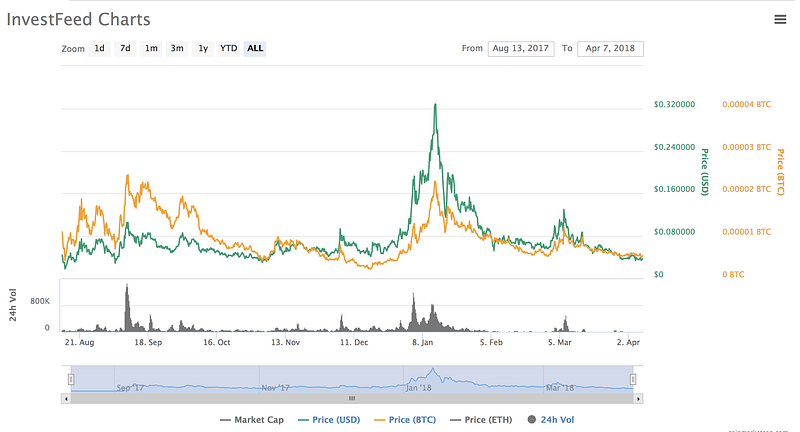
Task: Toggle the Price (USD) series in legend
Action: 329,420
